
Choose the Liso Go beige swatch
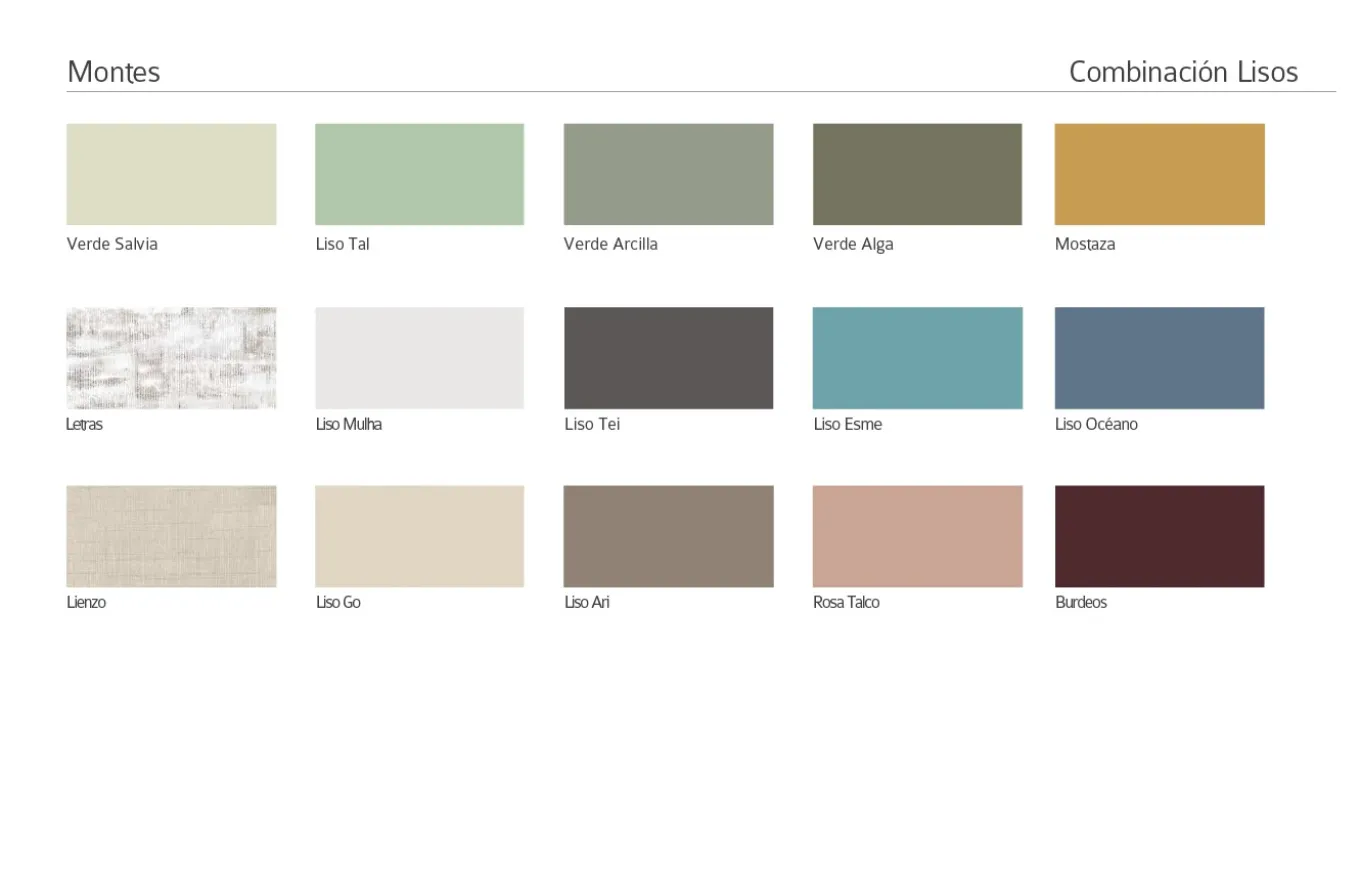[x=419, y=536]
